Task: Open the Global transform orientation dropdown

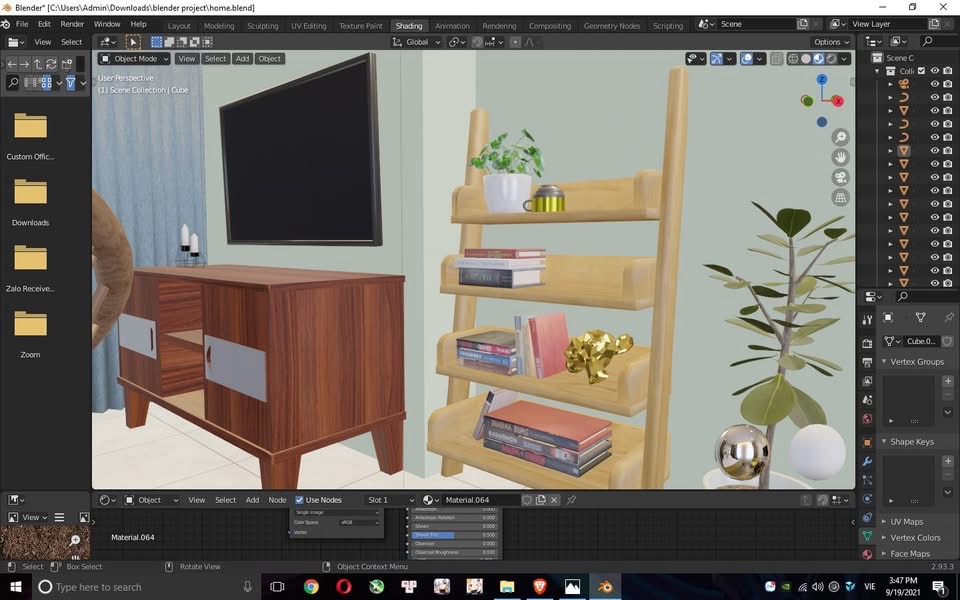Action: click(x=415, y=42)
